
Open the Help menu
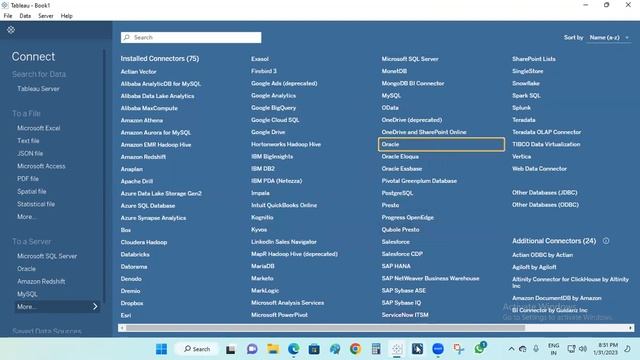coord(67,16)
